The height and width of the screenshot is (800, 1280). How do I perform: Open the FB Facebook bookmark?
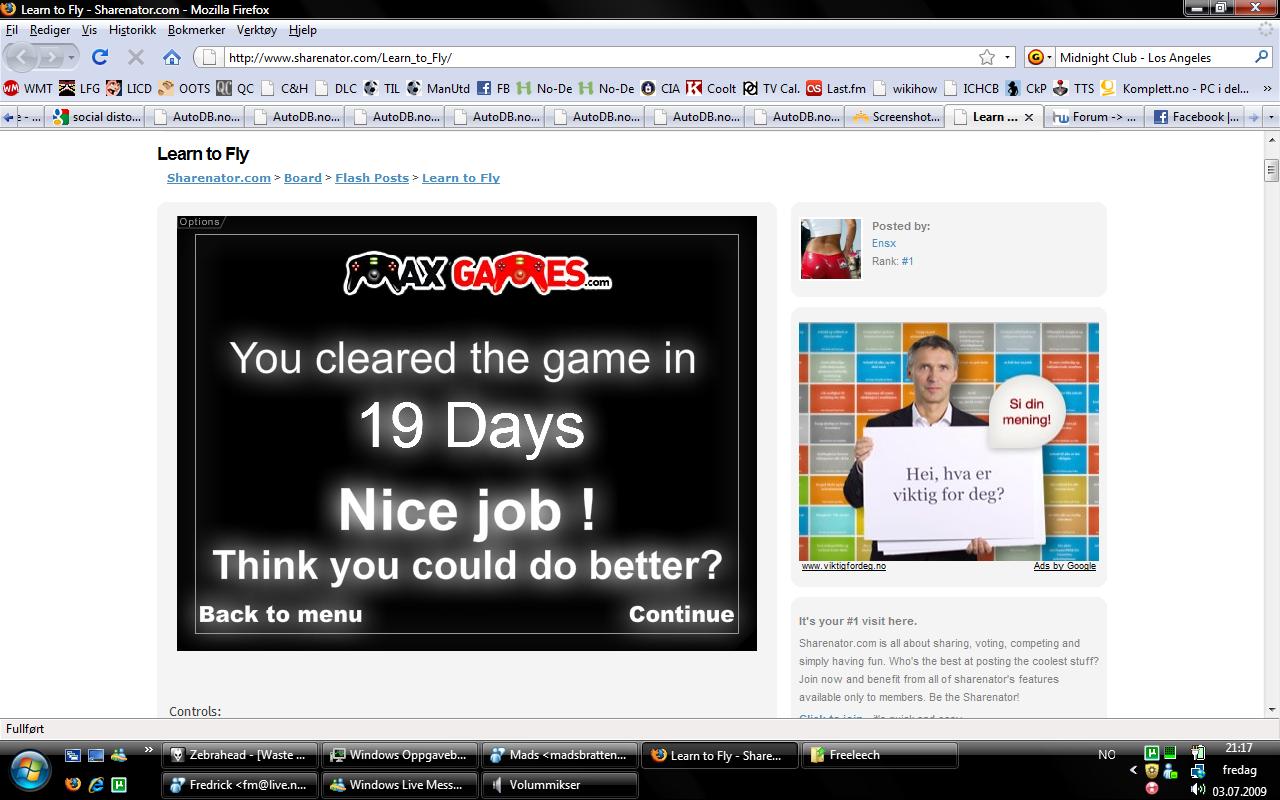click(494, 88)
